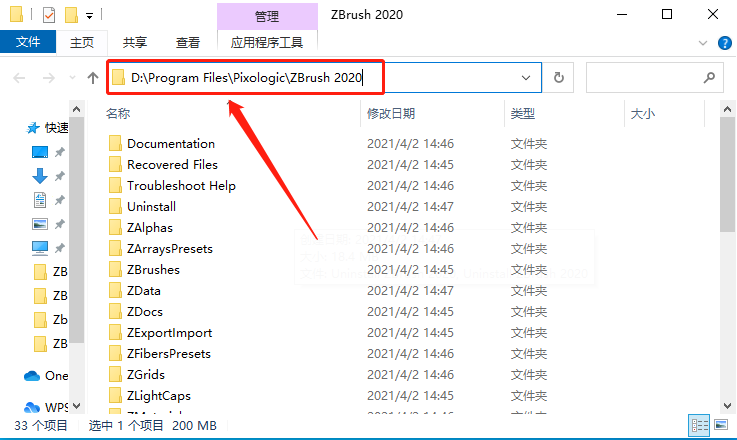Open the This PC monitor shortcut
737x440 pixels.
39,248
